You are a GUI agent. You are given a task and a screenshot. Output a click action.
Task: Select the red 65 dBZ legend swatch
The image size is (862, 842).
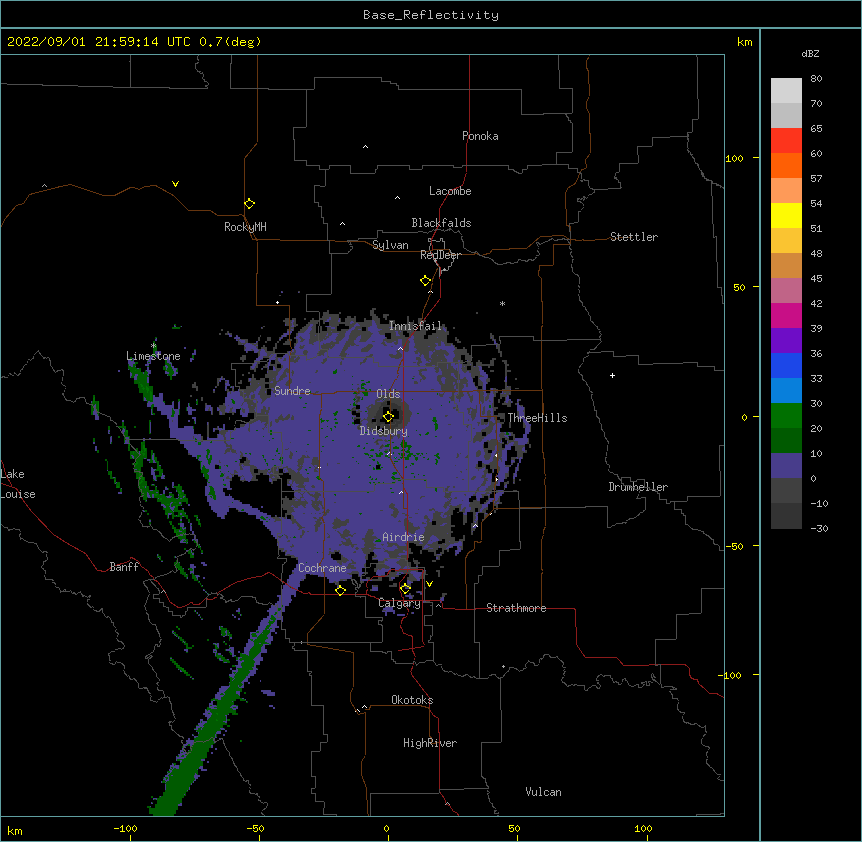click(x=786, y=141)
